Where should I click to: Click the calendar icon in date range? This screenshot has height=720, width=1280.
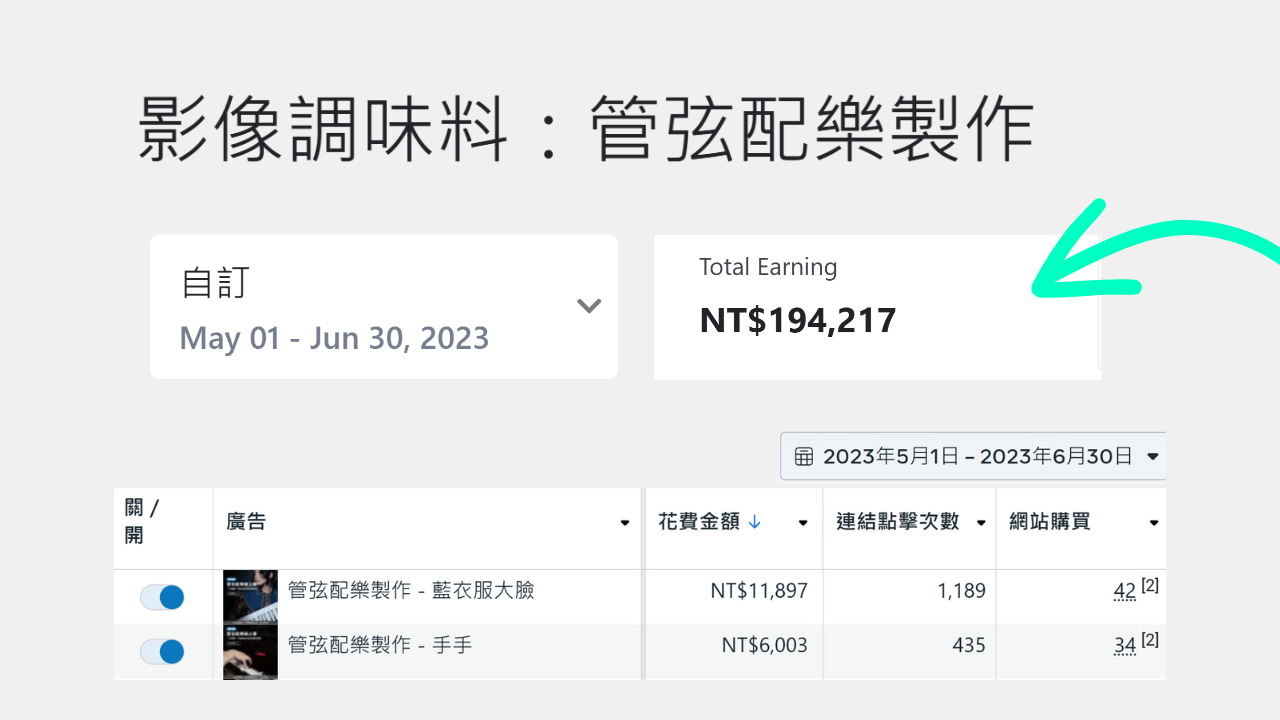tap(804, 457)
